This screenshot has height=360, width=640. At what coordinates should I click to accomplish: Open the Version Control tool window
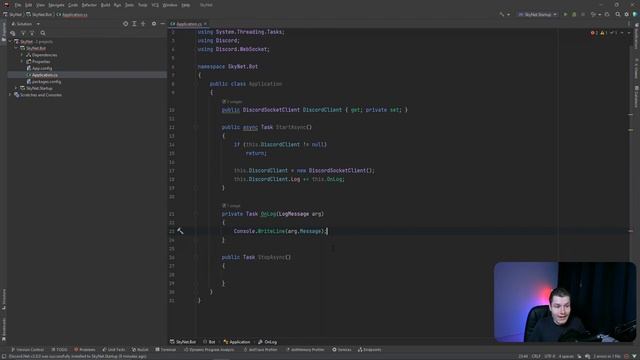coord(27,350)
